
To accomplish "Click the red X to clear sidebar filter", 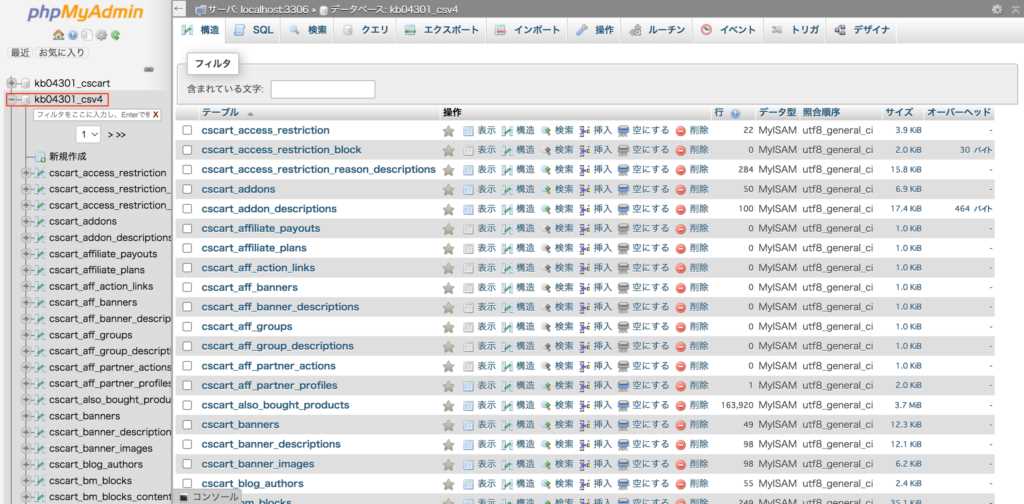I will tap(155, 115).
